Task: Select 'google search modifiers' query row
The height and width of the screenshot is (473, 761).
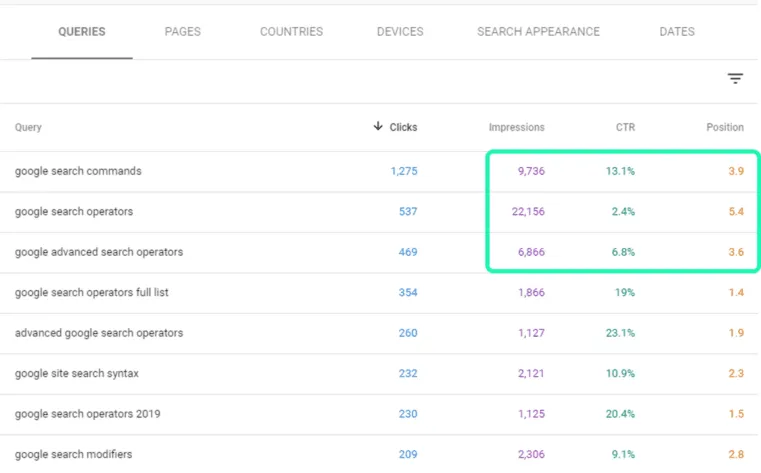Action: [379, 455]
